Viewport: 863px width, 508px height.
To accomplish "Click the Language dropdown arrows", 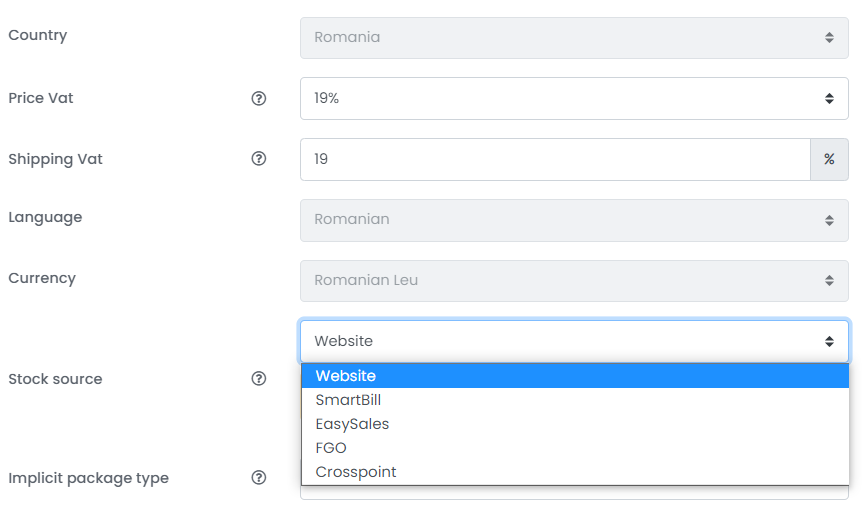I will point(829,221).
